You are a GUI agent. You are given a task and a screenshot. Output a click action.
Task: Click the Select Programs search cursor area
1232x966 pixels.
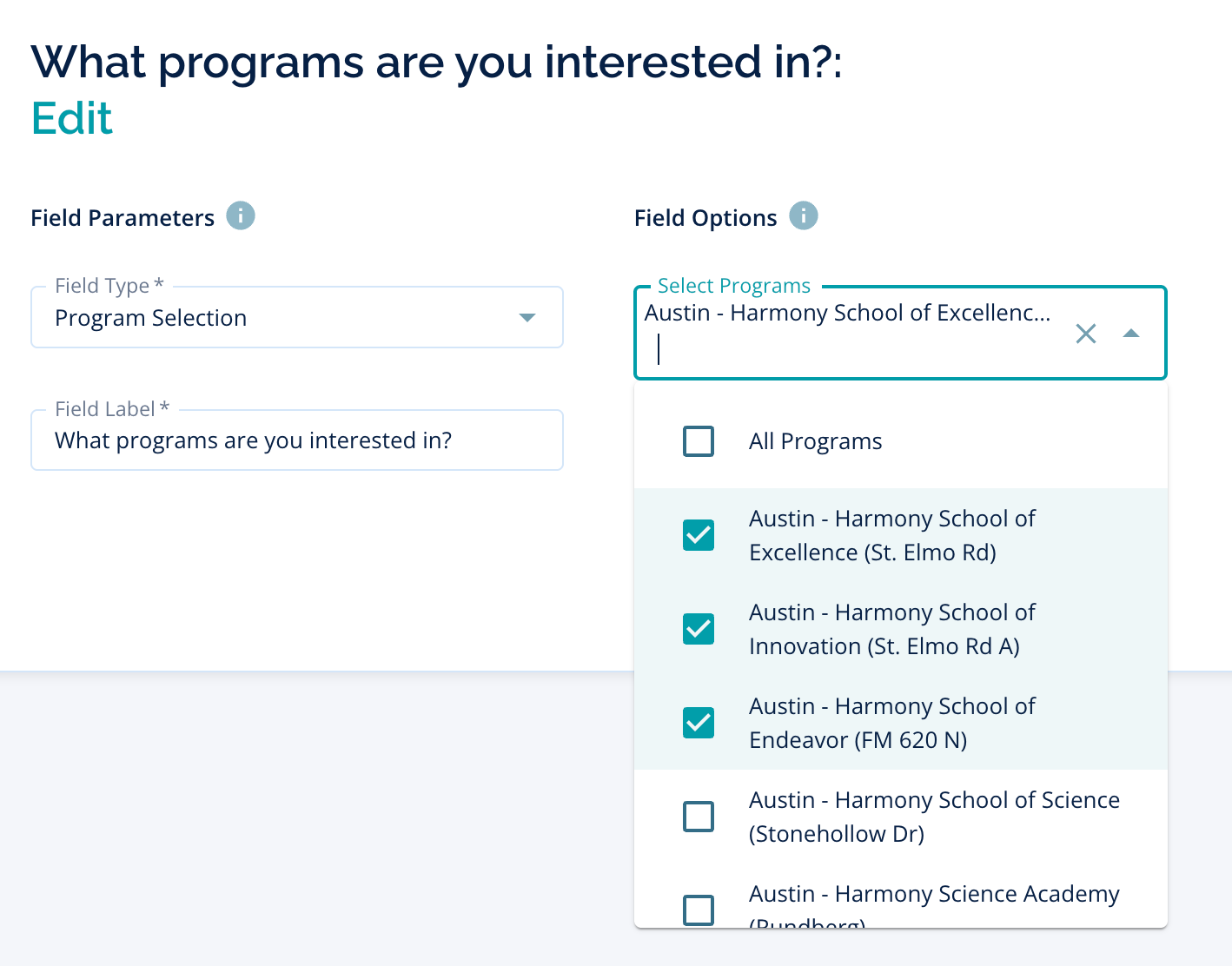(x=851, y=351)
